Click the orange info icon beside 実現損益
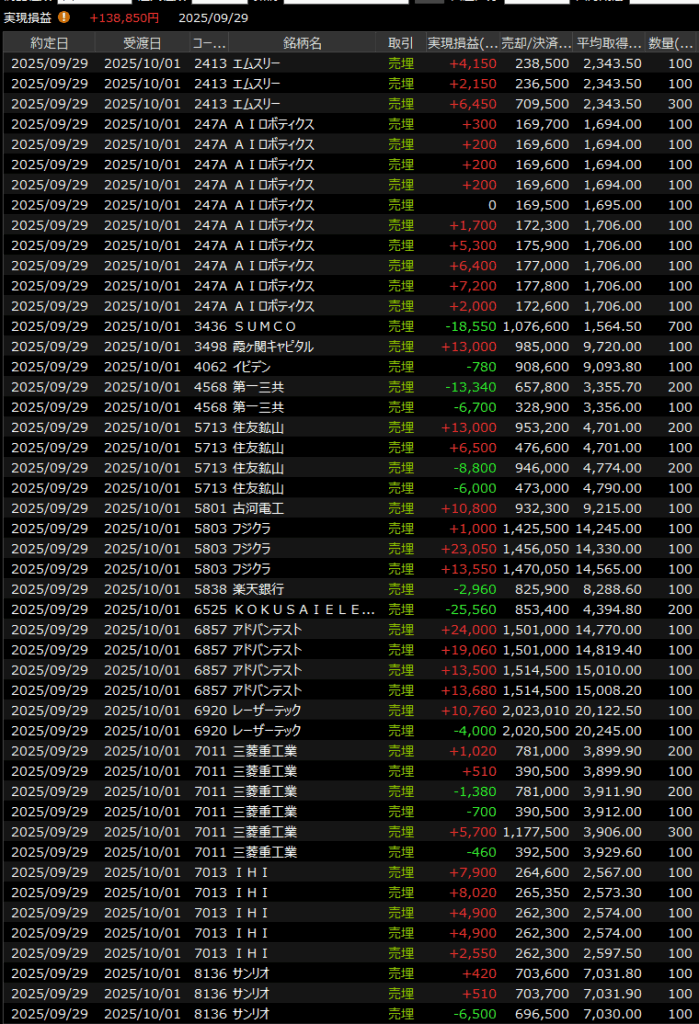Image resolution: width=699 pixels, height=1024 pixels. (64, 17)
